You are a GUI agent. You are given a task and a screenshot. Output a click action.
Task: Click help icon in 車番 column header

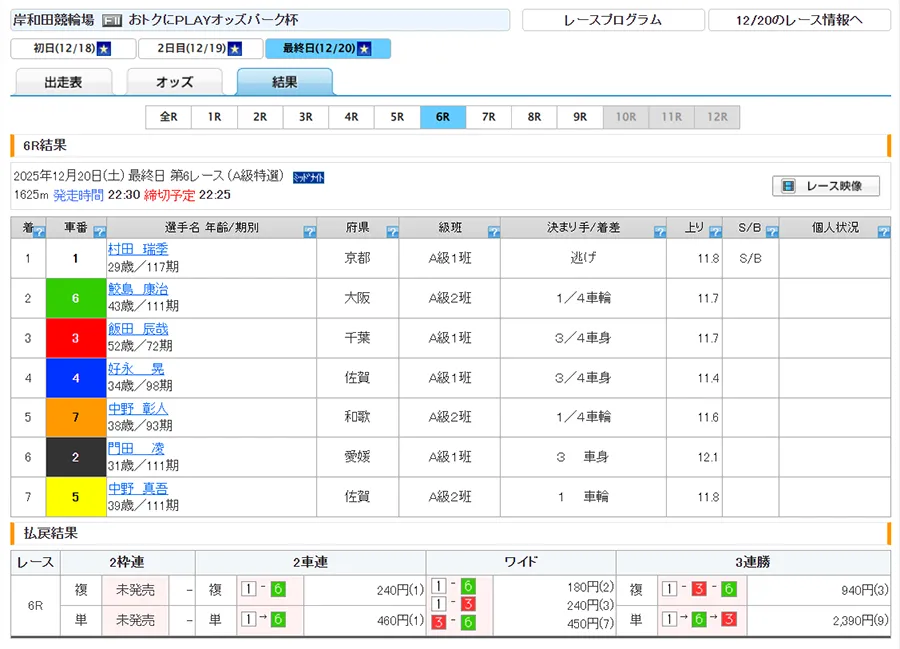pos(99,232)
